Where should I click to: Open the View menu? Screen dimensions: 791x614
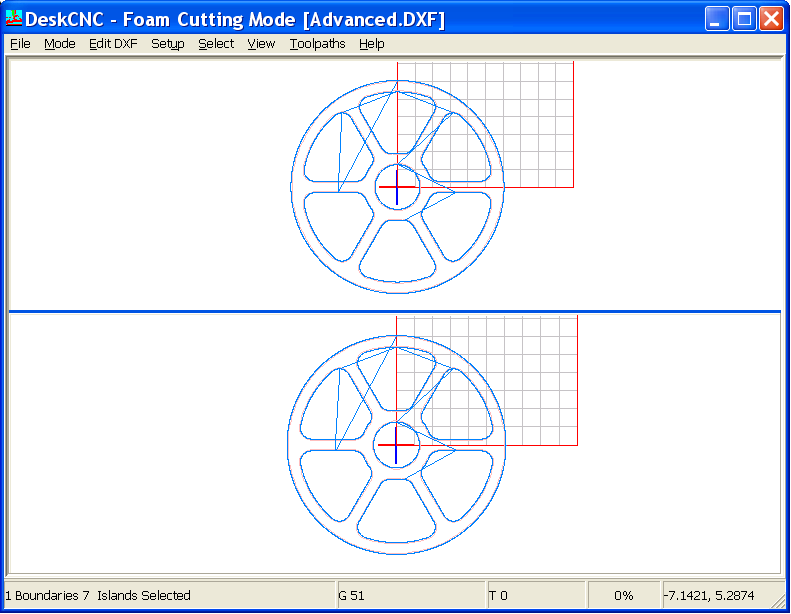(261, 44)
